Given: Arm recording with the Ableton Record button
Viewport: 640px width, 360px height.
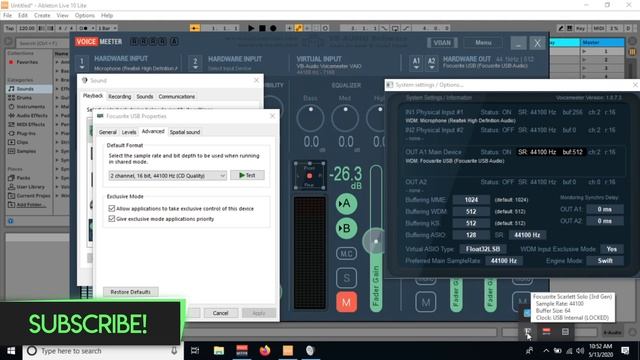Looking at the screenshot, I should coord(273,28).
